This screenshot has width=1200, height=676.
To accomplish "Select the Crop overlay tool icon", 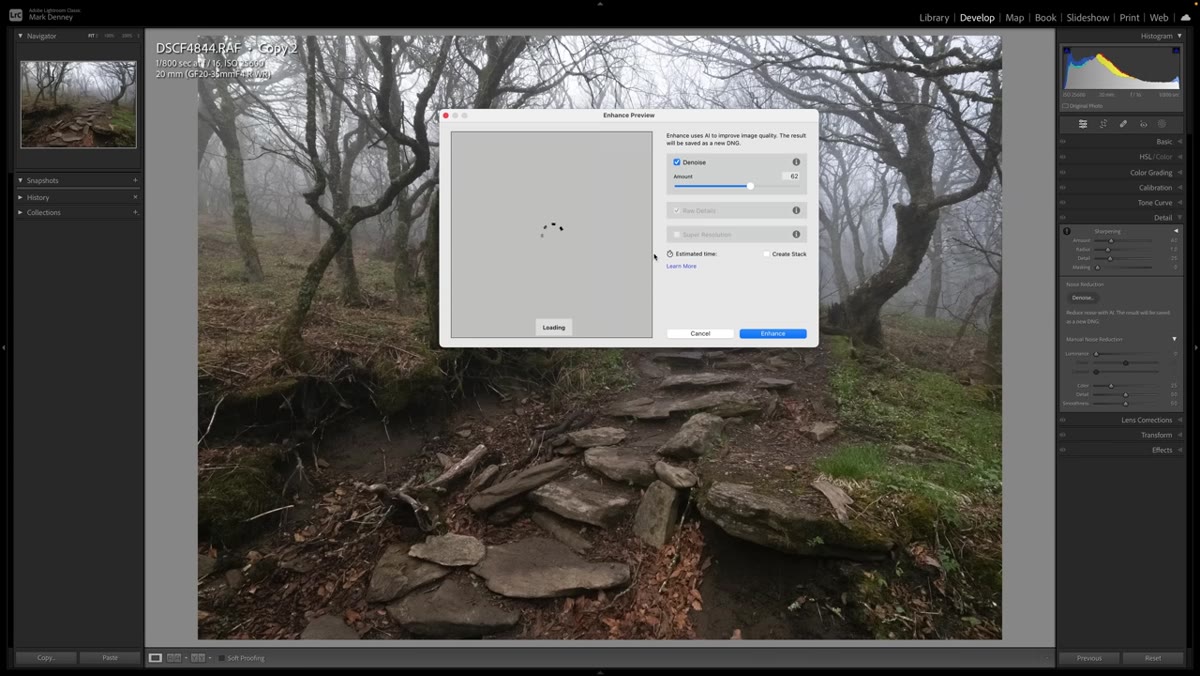I will pos(1103,124).
